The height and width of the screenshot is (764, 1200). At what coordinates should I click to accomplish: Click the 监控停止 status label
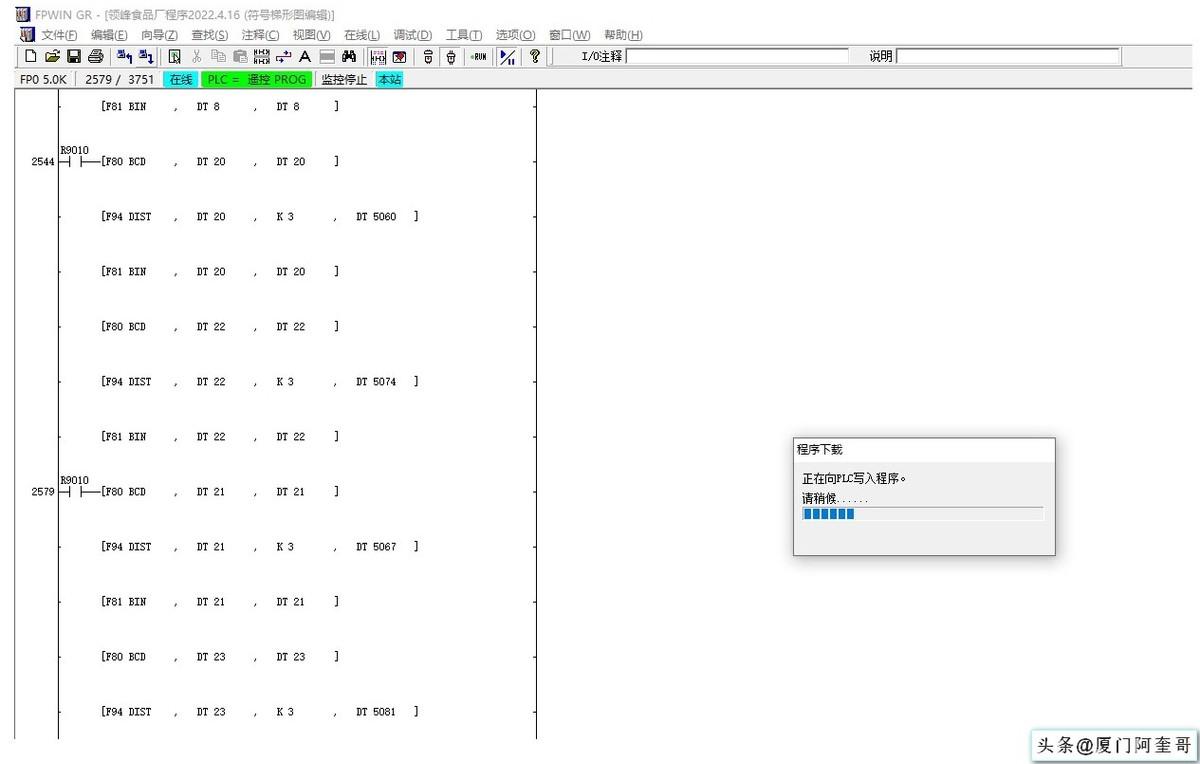coord(344,80)
